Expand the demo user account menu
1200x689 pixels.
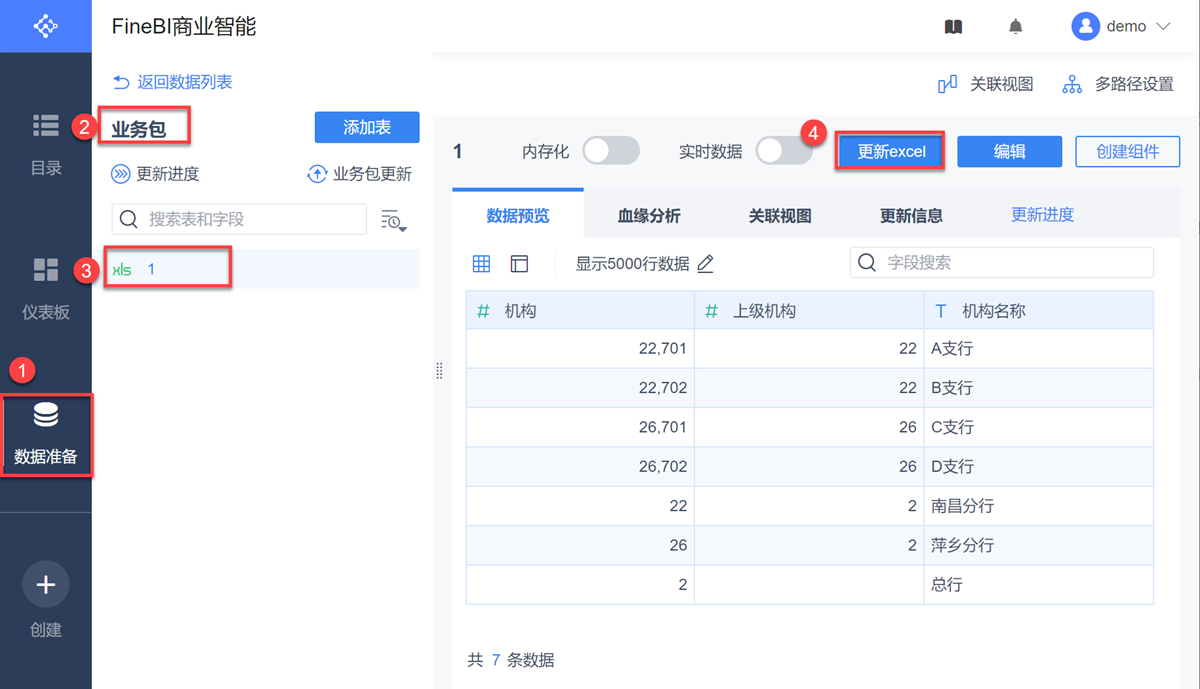1121,27
